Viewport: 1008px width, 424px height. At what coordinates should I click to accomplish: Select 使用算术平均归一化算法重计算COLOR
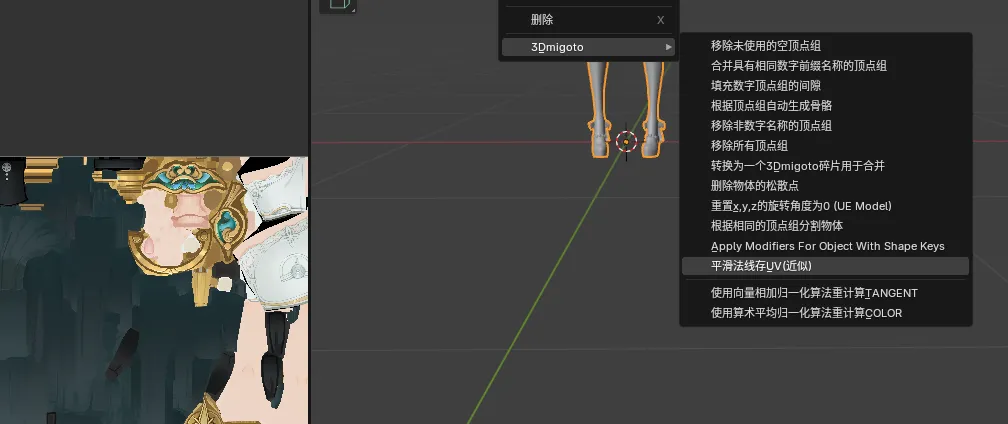point(825,313)
